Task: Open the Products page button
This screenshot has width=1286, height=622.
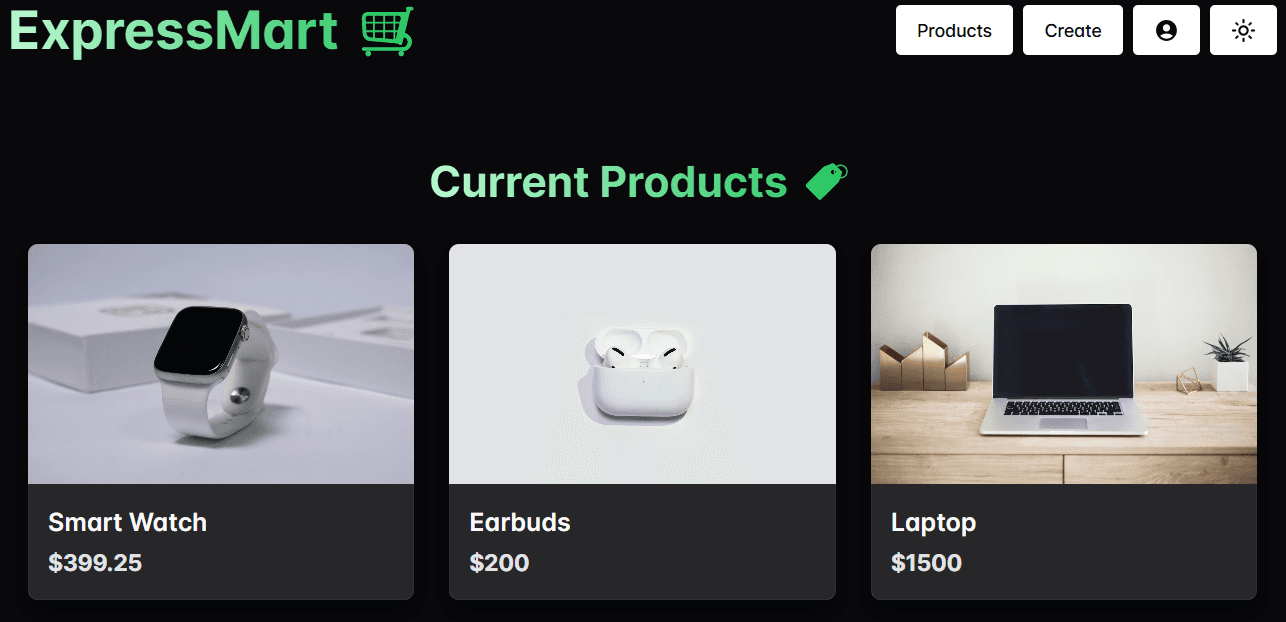Action: (x=954, y=30)
